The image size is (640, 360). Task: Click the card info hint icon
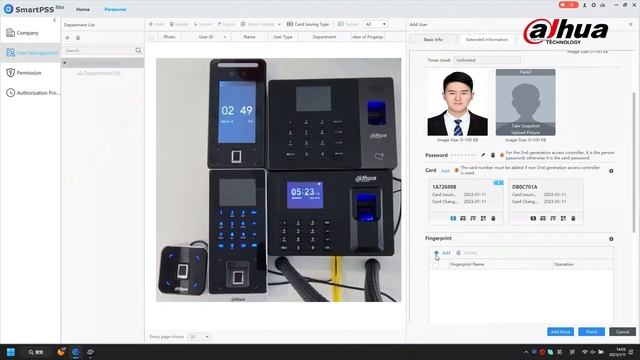point(456,170)
